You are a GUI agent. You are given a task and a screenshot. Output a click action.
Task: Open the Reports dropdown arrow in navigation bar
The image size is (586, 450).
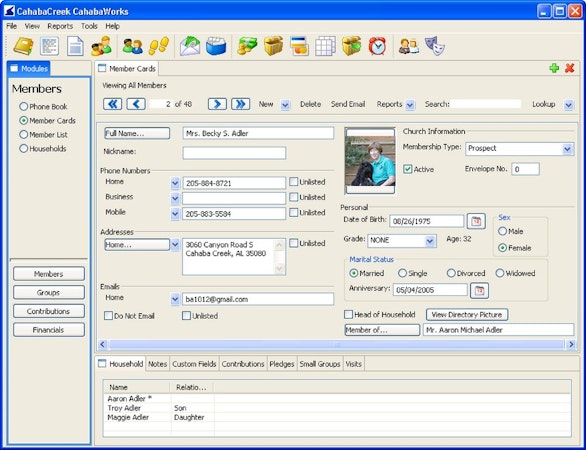click(x=410, y=105)
